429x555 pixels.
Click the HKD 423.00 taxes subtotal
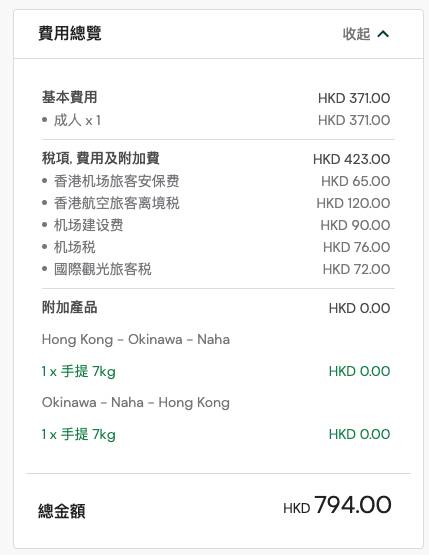tap(351, 159)
